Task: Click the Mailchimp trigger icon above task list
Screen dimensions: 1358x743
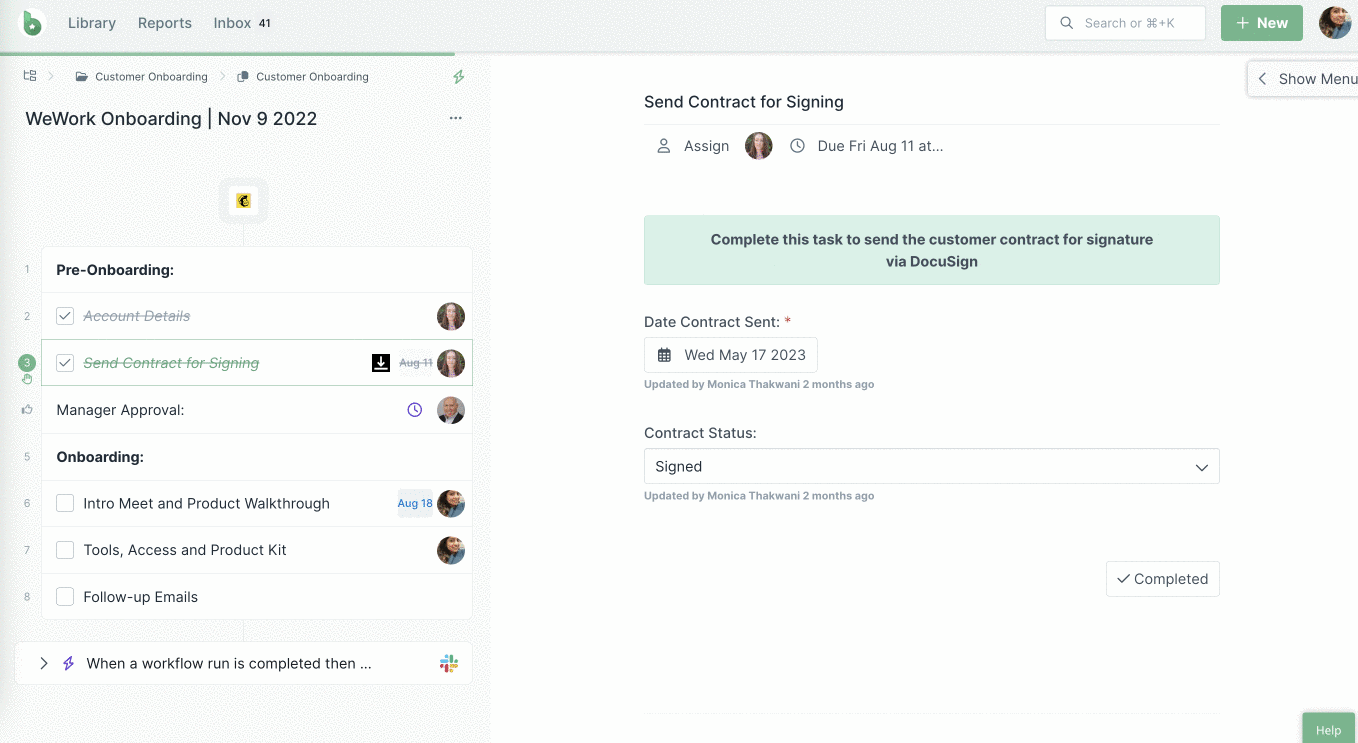Action: 243,201
